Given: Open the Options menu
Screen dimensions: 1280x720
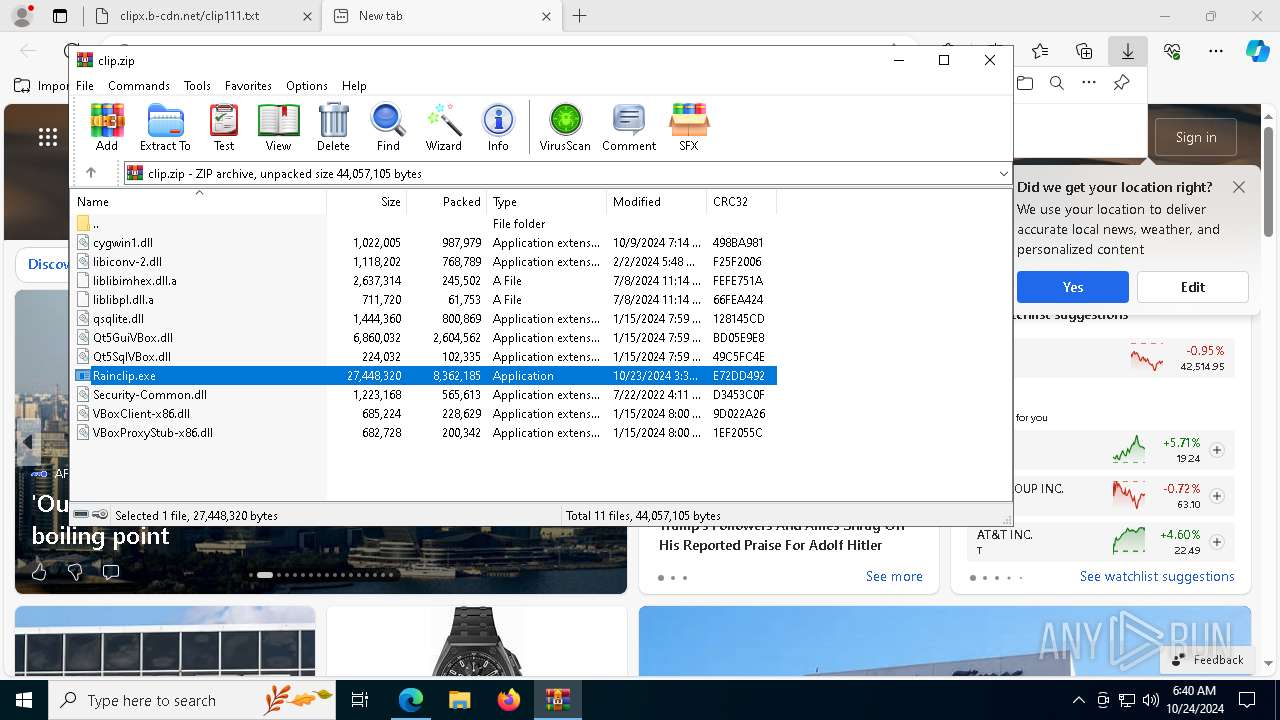Looking at the screenshot, I should [x=307, y=86].
